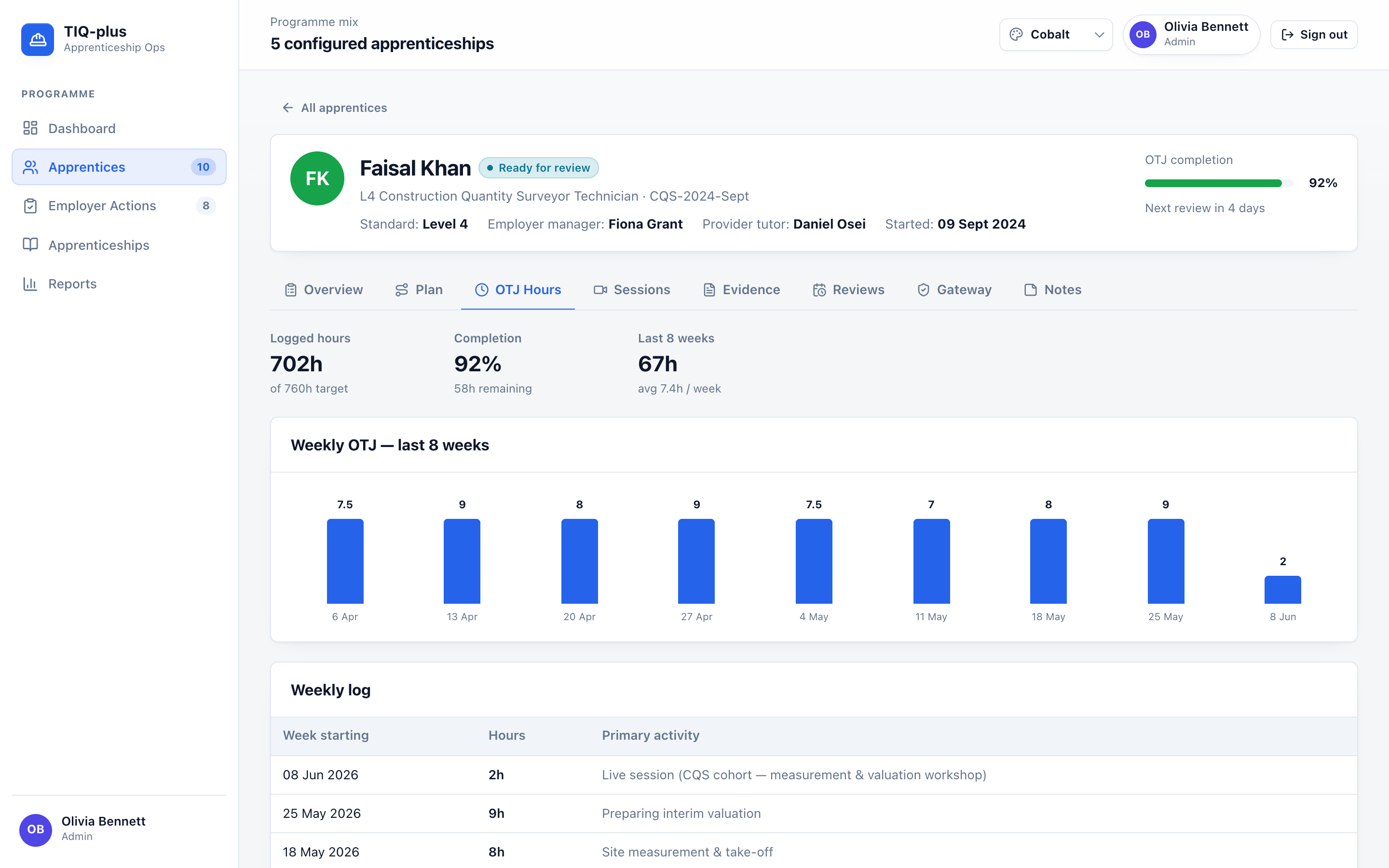The width and height of the screenshot is (1389, 868).
Task: Switch to the Plan tab
Action: (419, 290)
